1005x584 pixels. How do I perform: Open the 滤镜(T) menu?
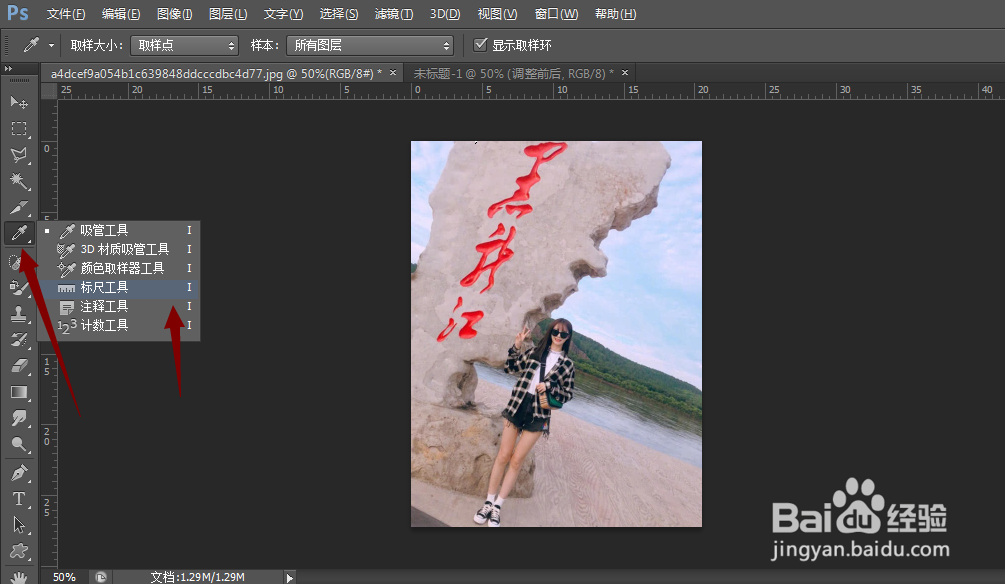pyautogui.click(x=394, y=13)
